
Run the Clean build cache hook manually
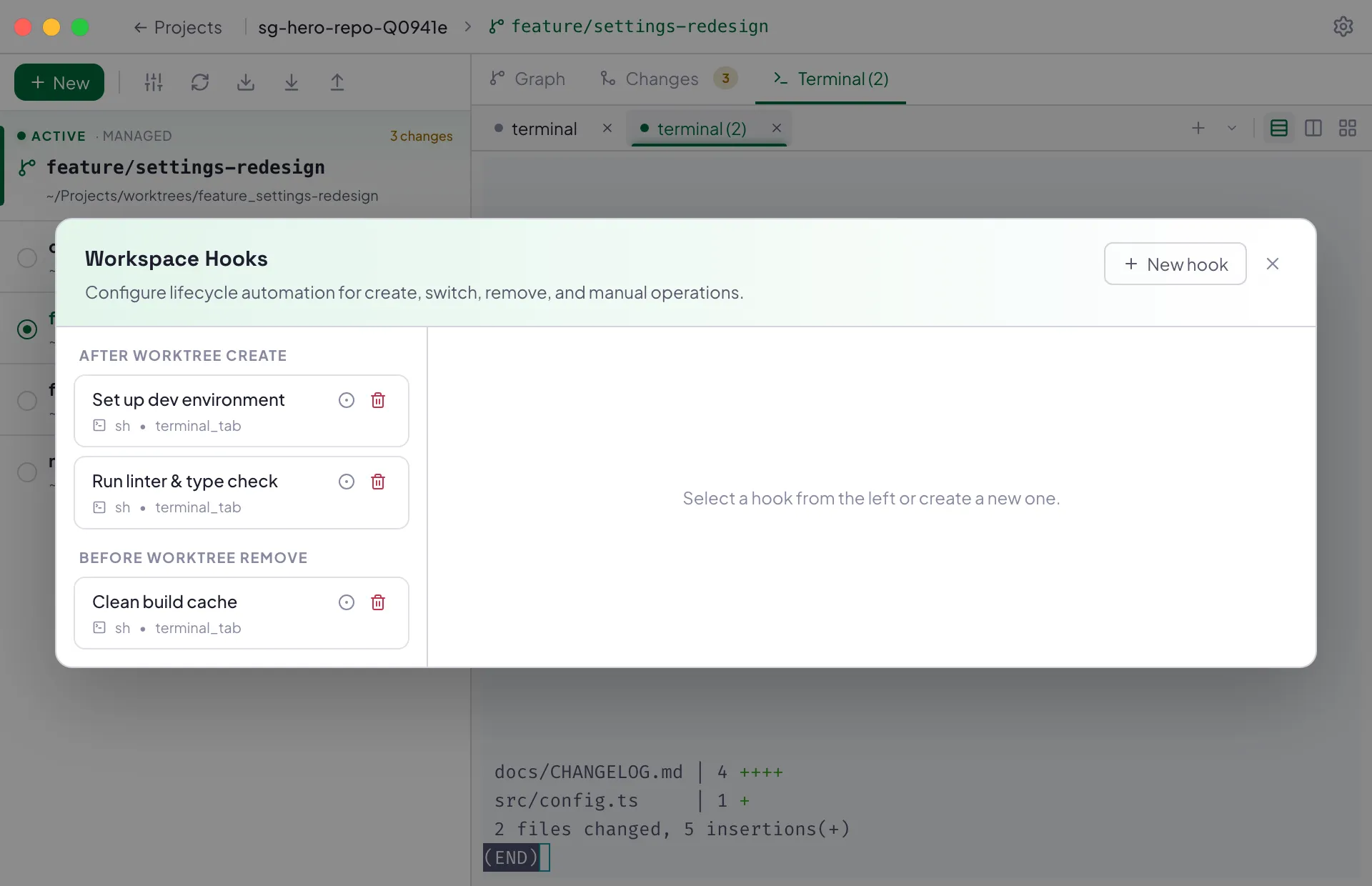347,602
